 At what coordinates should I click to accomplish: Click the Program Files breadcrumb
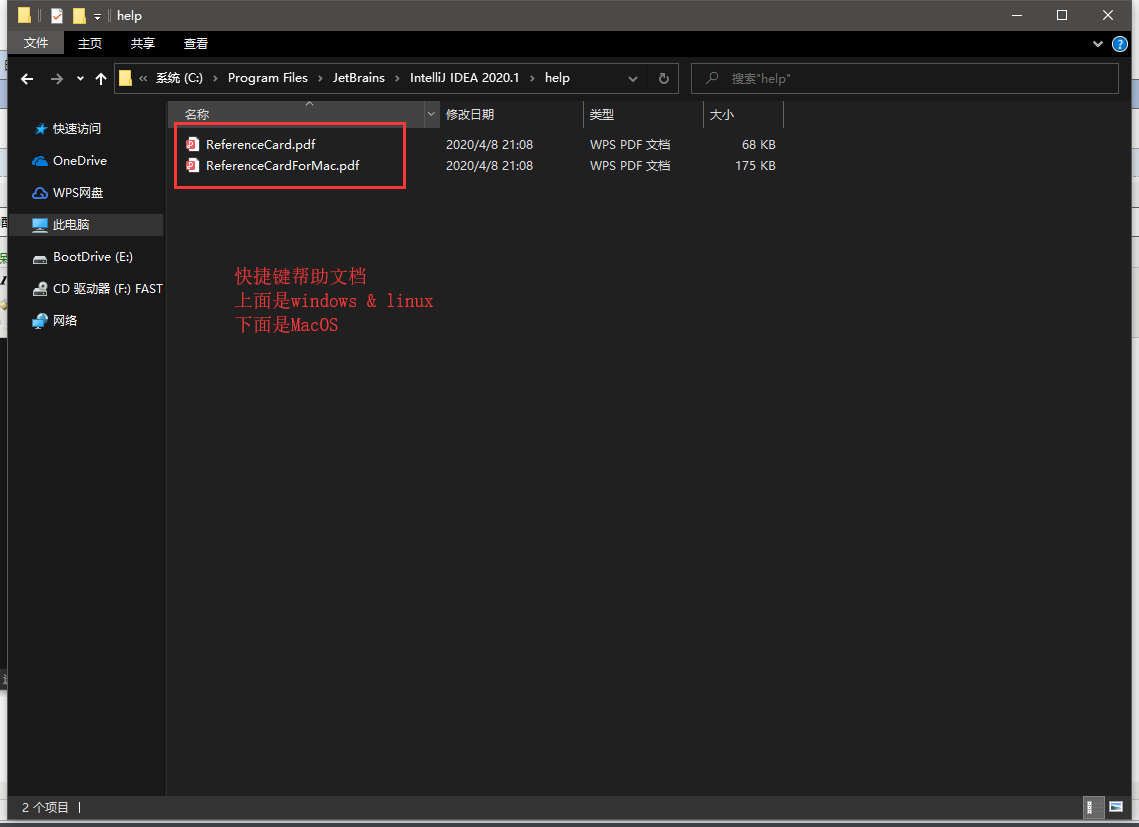pyautogui.click(x=267, y=78)
